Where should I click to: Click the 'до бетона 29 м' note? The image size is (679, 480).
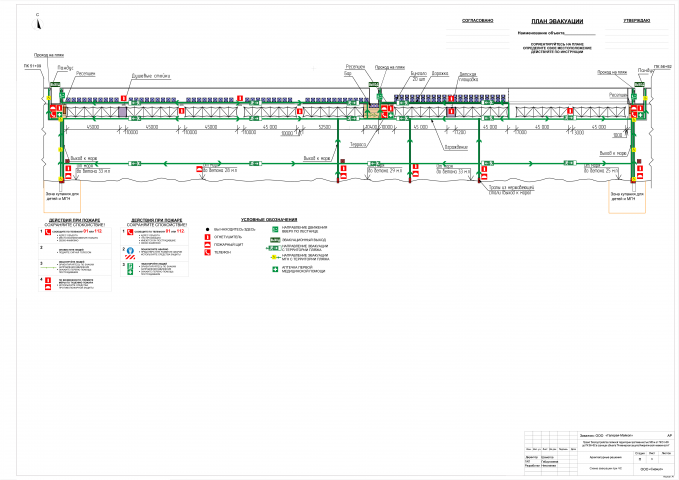[385, 171]
